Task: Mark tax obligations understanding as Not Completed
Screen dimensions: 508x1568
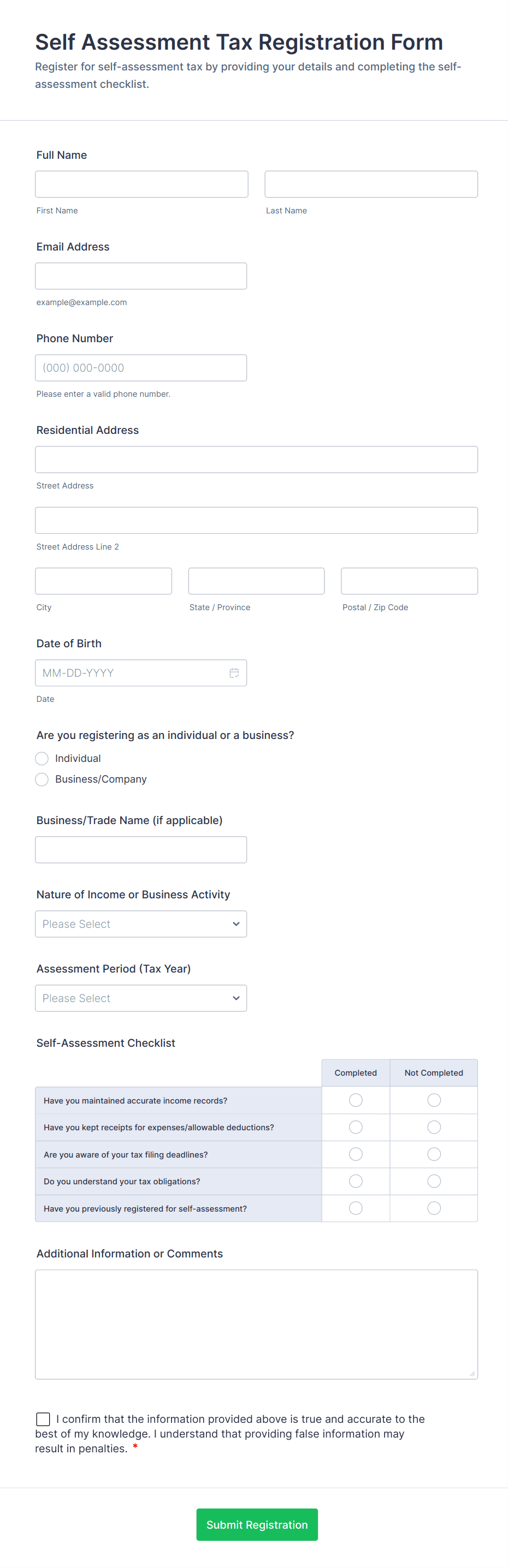Action: (x=434, y=1181)
